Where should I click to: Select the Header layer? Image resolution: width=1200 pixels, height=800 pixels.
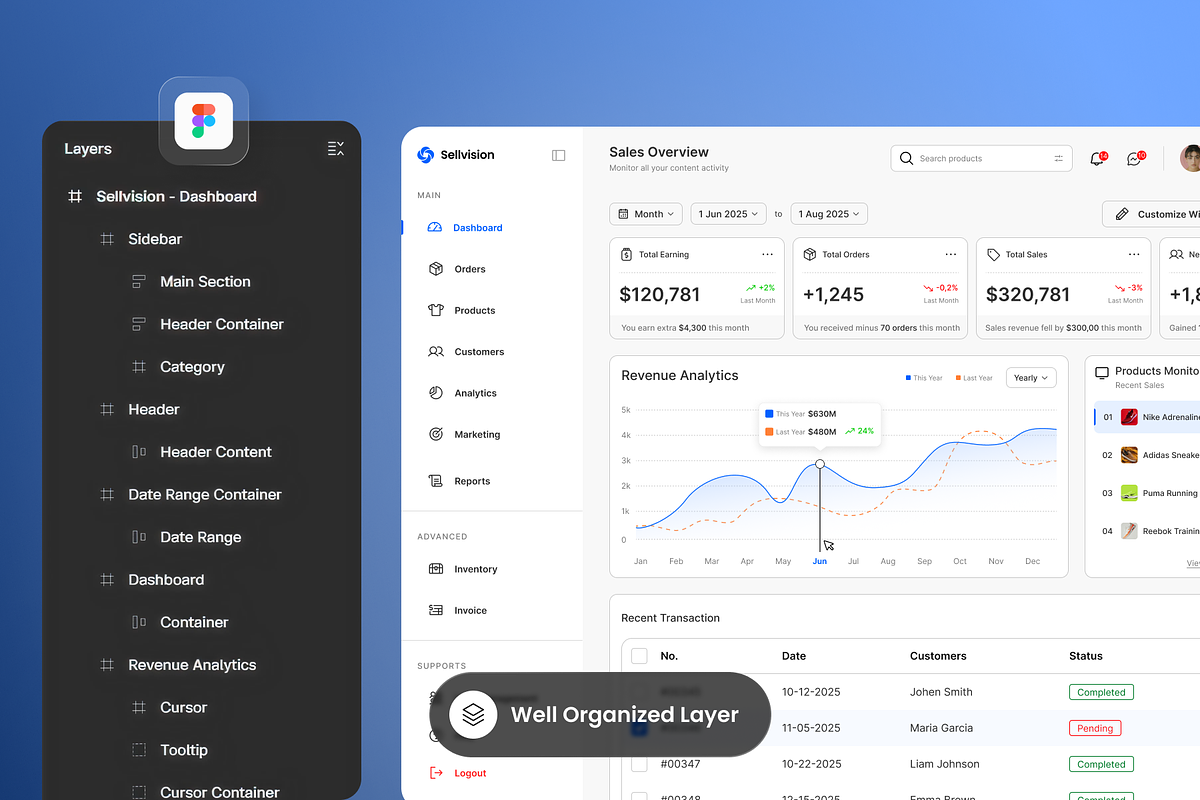click(154, 409)
